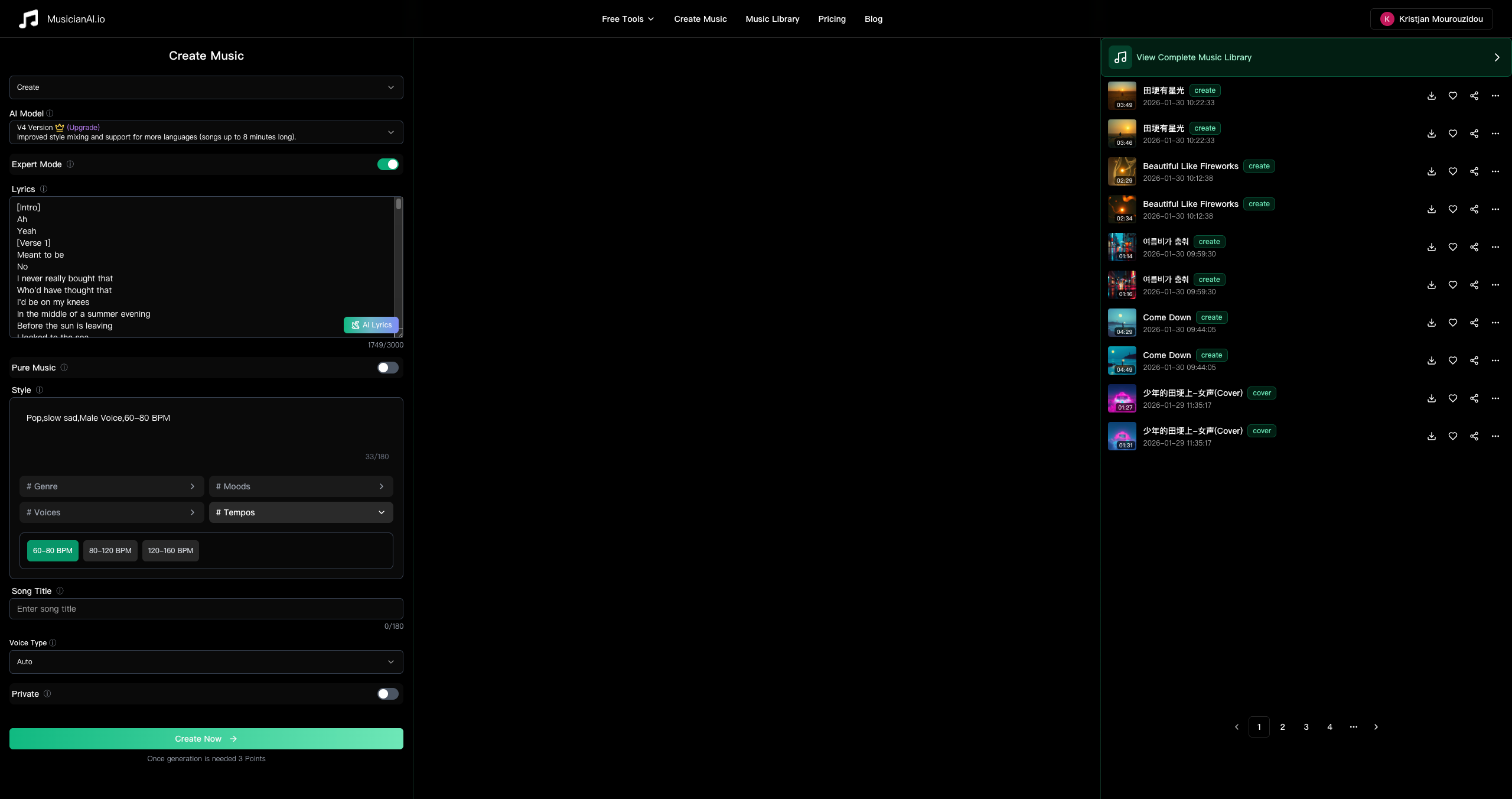Download the Come Down track
1512x799 pixels.
tap(1430, 323)
